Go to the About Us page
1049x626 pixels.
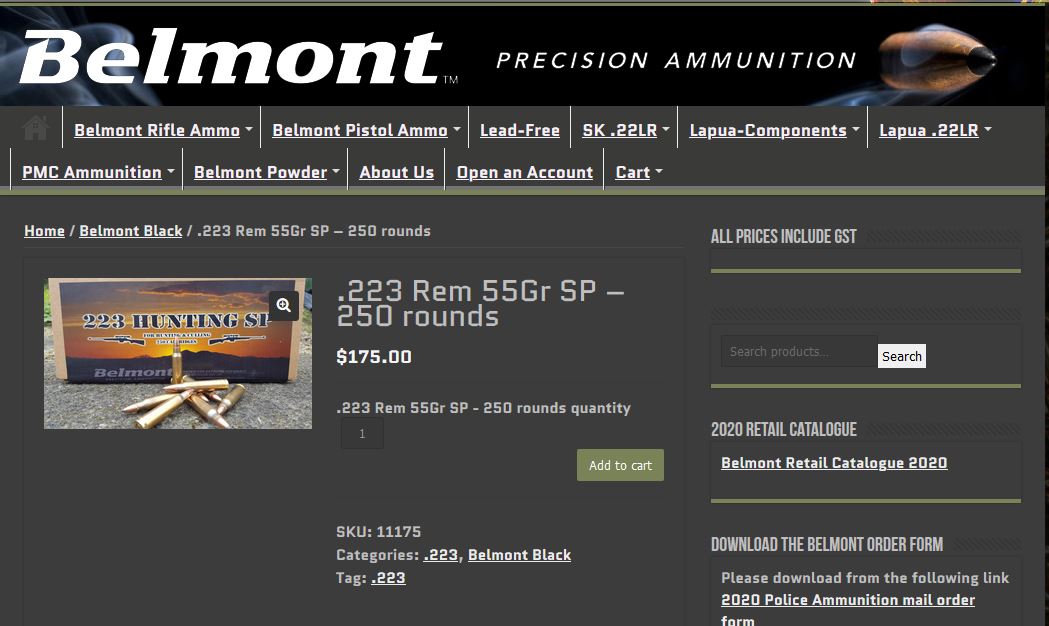396,173
